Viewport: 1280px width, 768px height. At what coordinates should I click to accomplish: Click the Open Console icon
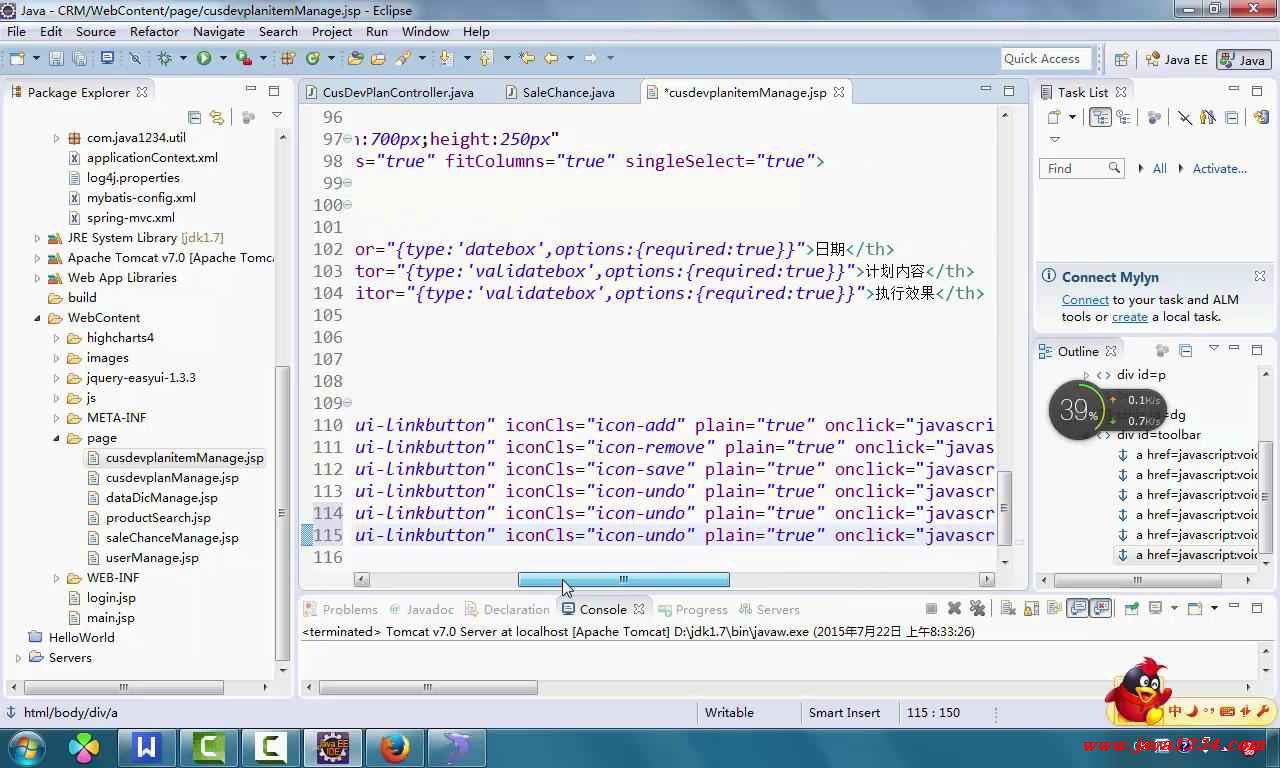pos(1194,608)
